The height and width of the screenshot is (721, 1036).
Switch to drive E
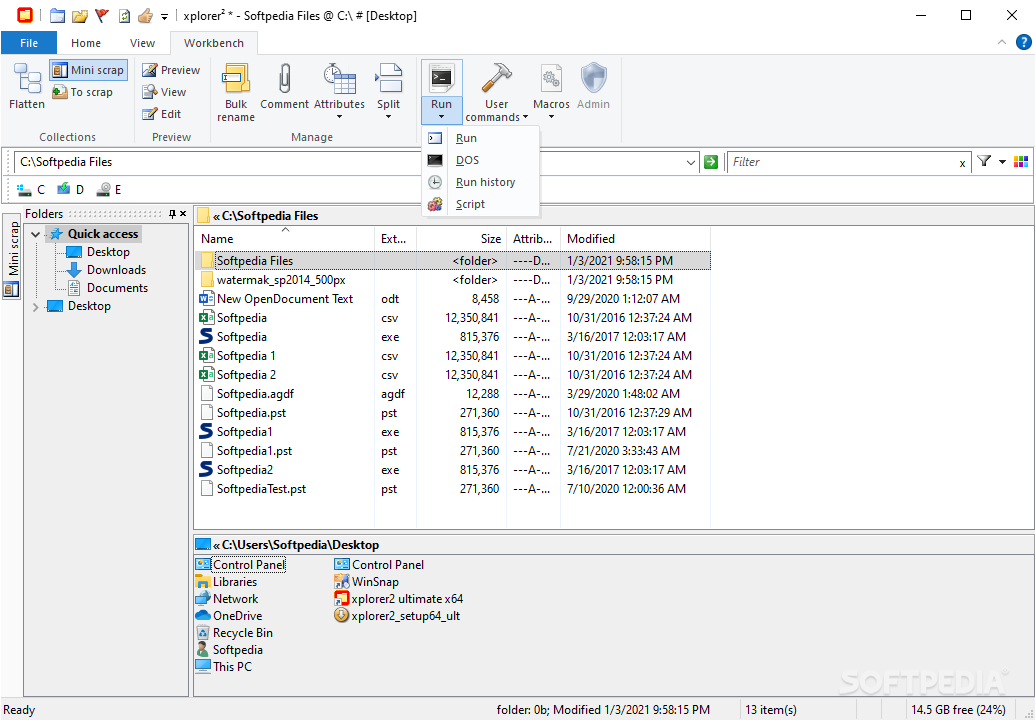pos(109,190)
